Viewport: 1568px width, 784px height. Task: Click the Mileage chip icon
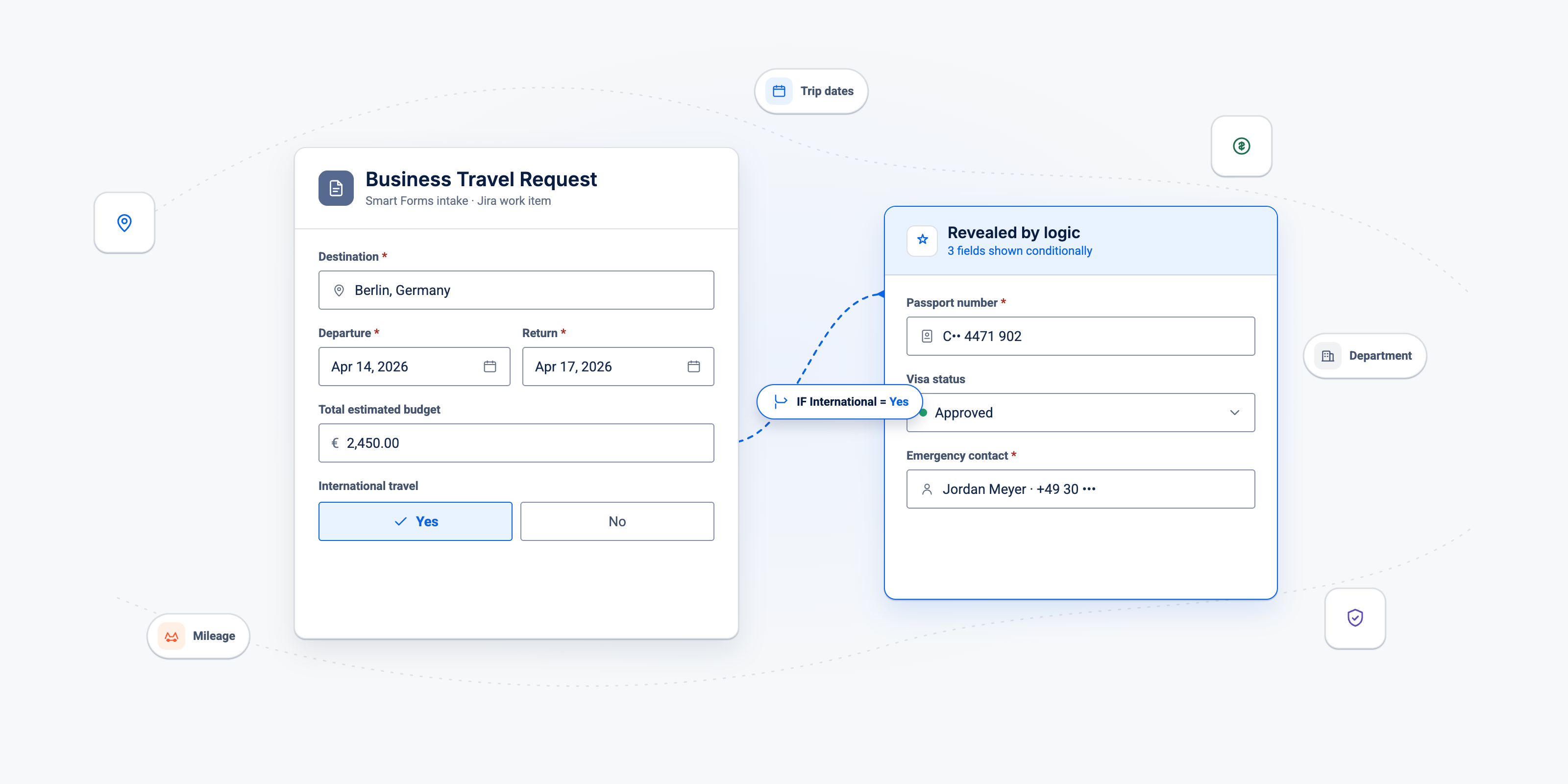click(171, 636)
